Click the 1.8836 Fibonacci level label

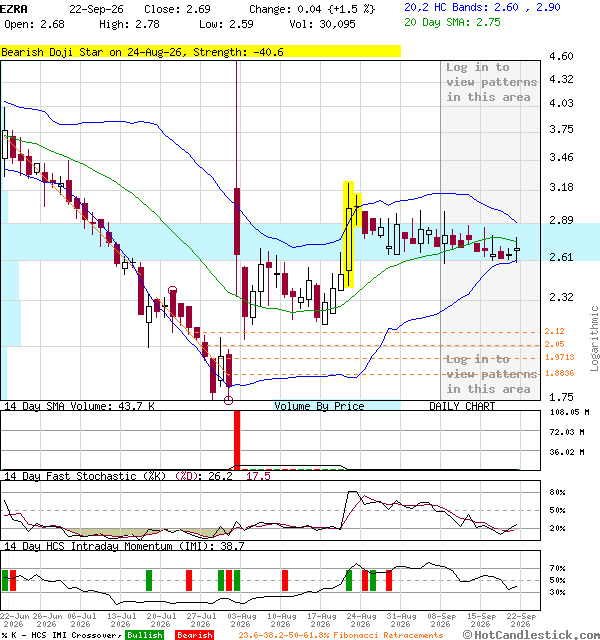tap(559, 373)
